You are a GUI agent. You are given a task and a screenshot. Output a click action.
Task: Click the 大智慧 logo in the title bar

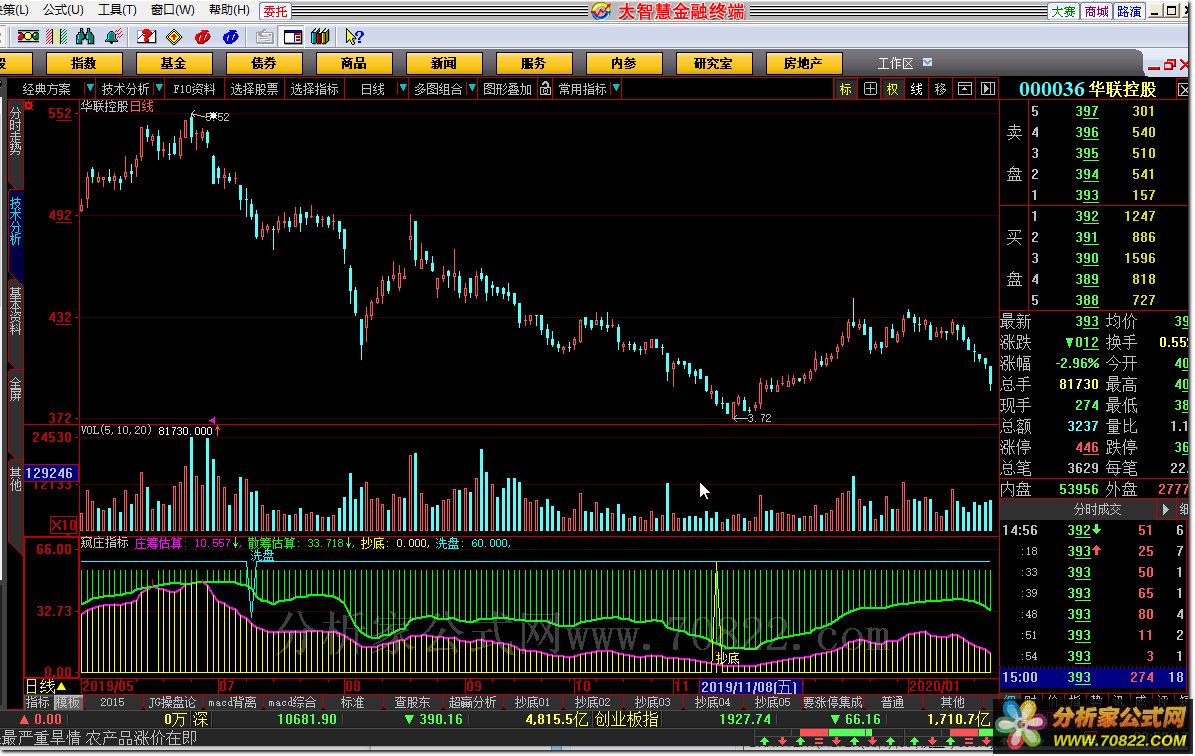(x=601, y=11)
